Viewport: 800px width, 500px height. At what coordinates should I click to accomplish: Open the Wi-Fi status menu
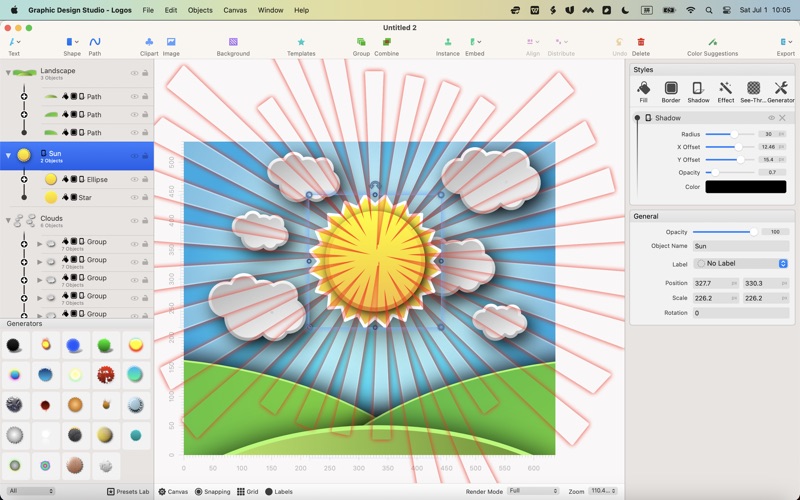(690, 10)
